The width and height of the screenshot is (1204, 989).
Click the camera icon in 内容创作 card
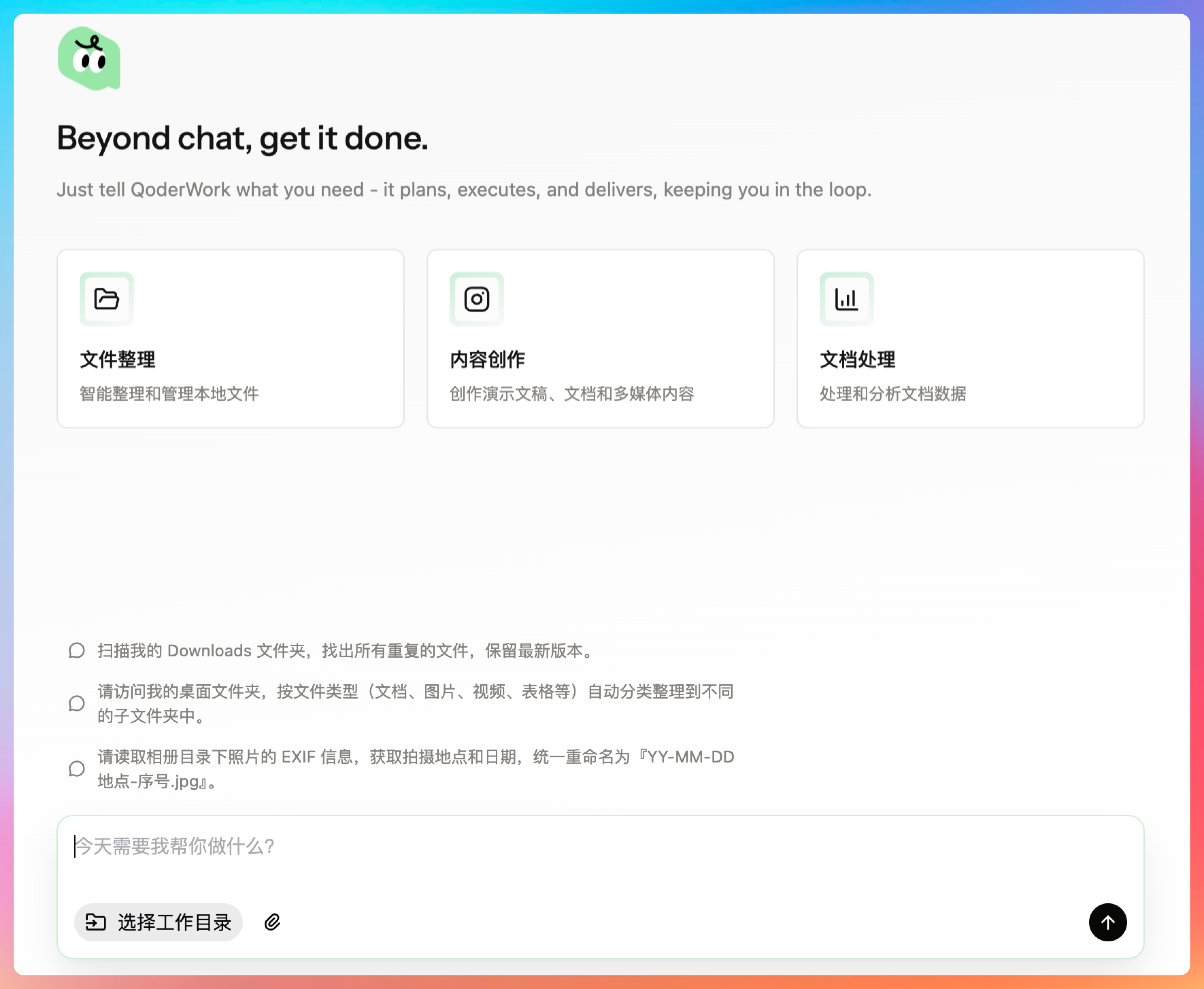click(x=476, y=299)
